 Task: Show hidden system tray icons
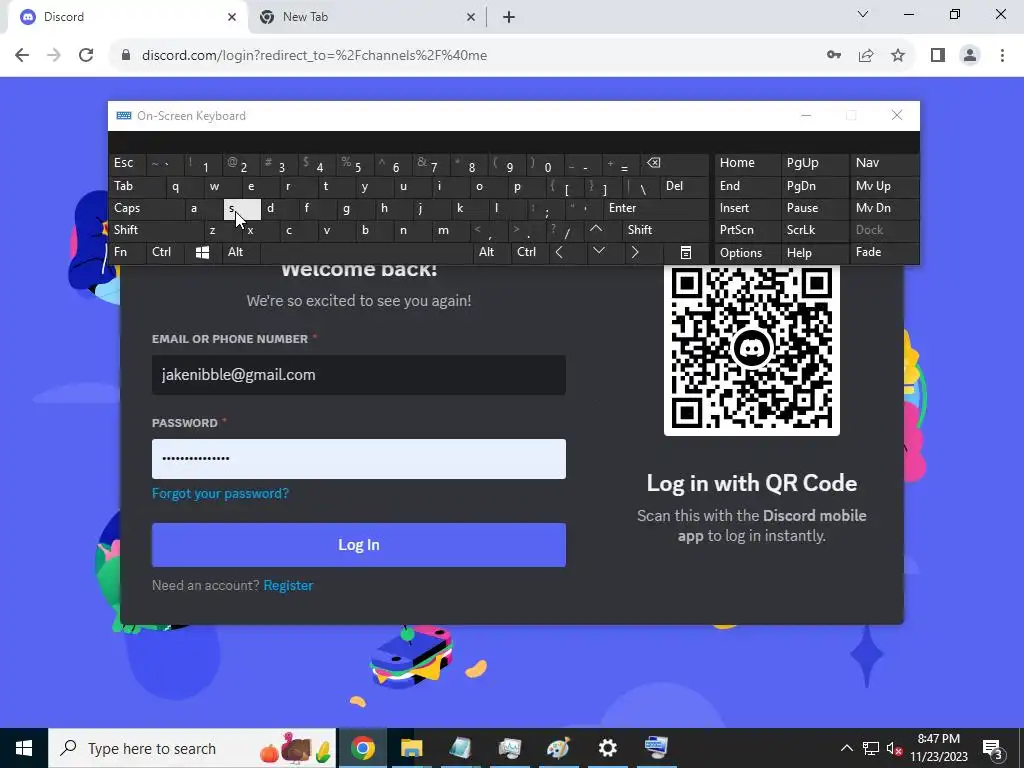[846, 748]
